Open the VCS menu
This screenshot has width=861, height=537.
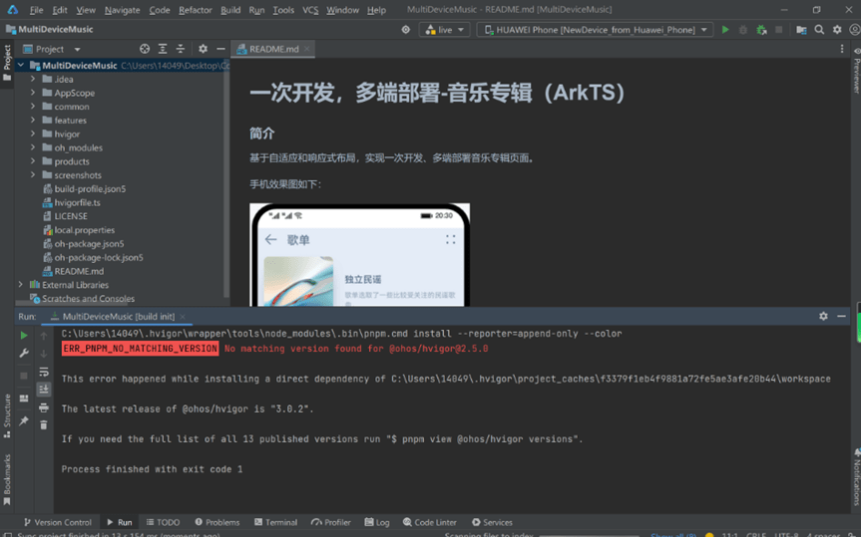pos(310,10)
